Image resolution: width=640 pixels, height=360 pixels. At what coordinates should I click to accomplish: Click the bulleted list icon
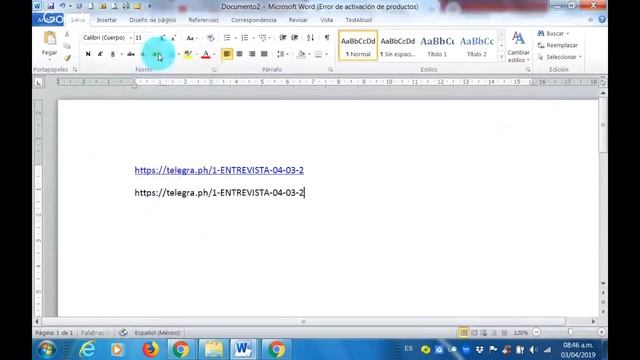pos(227,38)
